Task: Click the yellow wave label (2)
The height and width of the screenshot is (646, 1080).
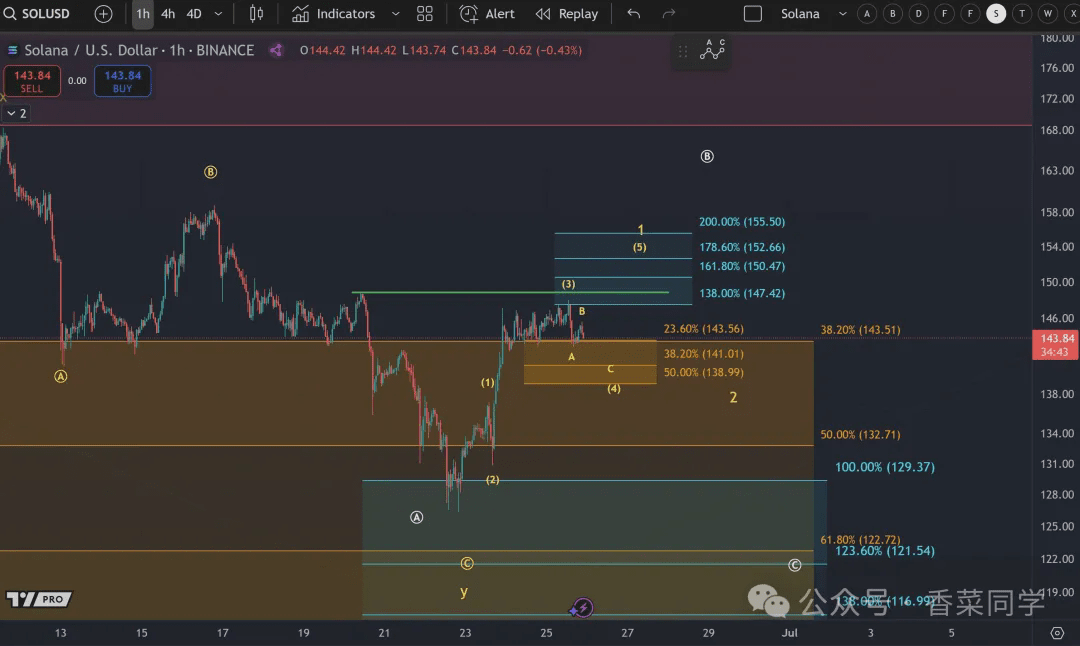Action: click(492, 479)
